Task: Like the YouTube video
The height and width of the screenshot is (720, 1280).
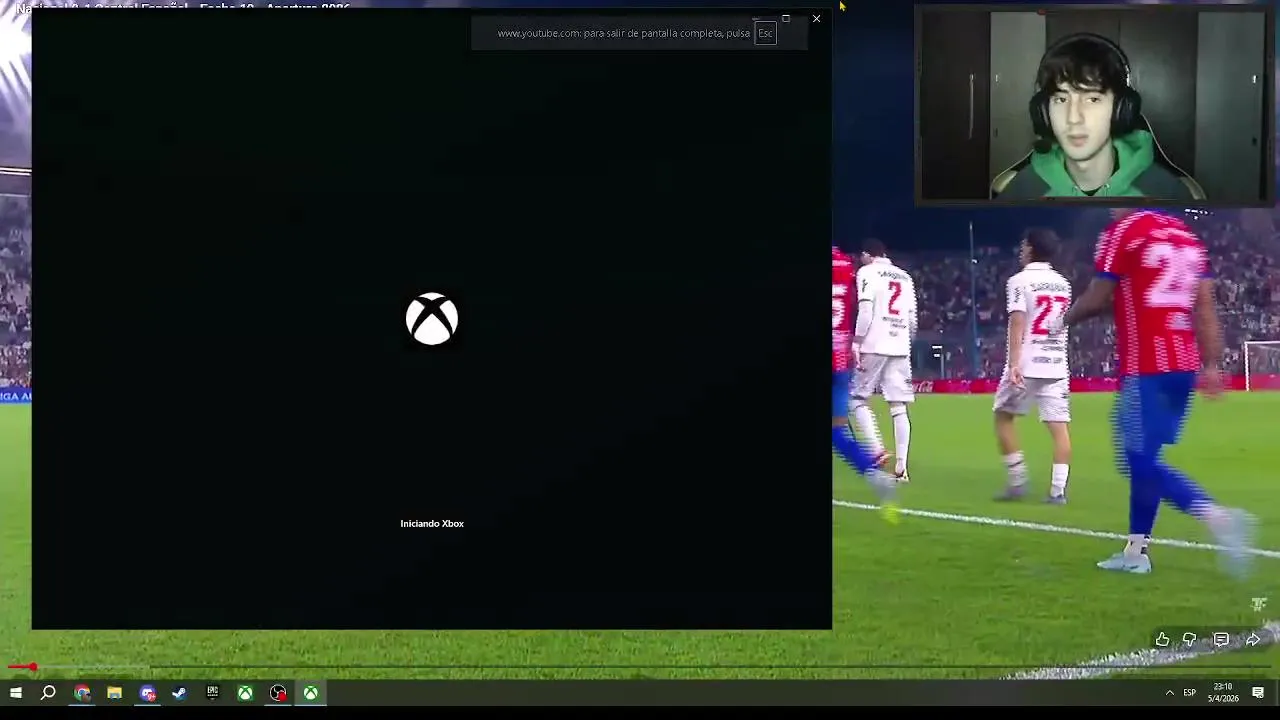Action: (1162, 639)
